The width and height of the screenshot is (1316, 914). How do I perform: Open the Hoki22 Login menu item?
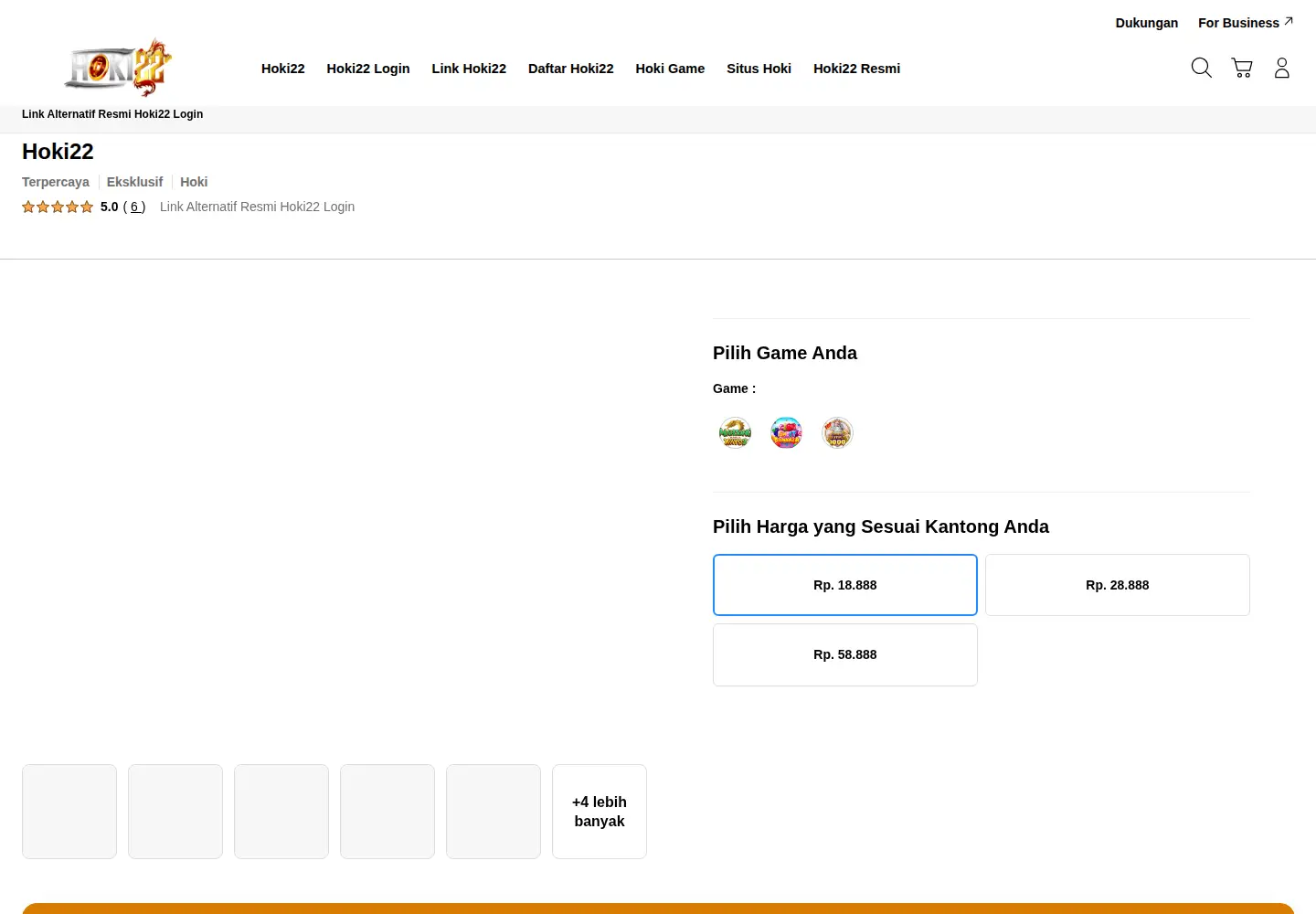point(368,69)
